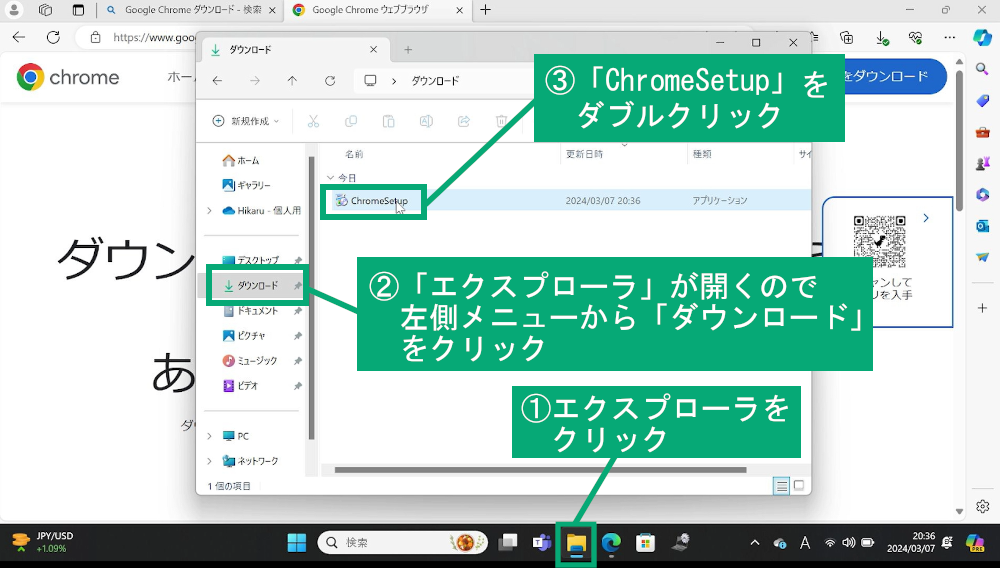The image size is (1000, 568).
Task: Open Edge sidebar settings gear
Action: (x=982, y=507)
